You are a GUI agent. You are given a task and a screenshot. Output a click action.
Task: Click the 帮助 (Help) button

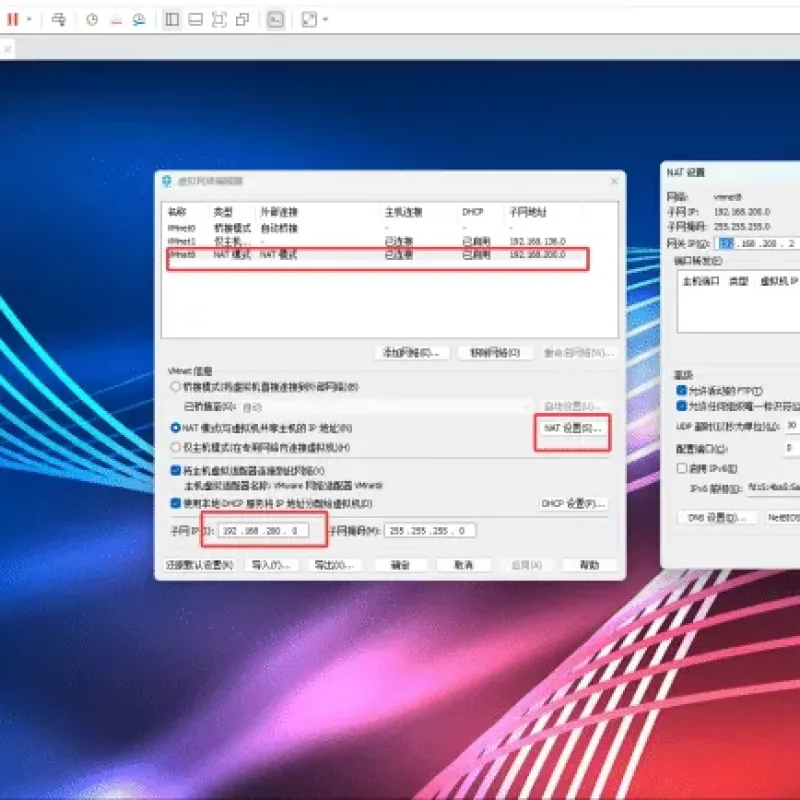tap(589, 565)
